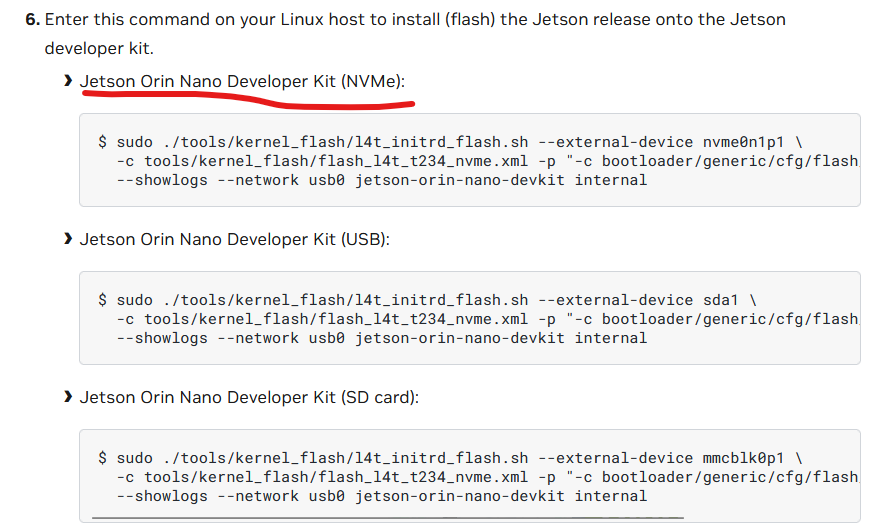Image resolution: width=879 pixels, height=523 pixels.
Task: Click the '--showlogs' line in the SD card code block
Action: coord(382,496)
